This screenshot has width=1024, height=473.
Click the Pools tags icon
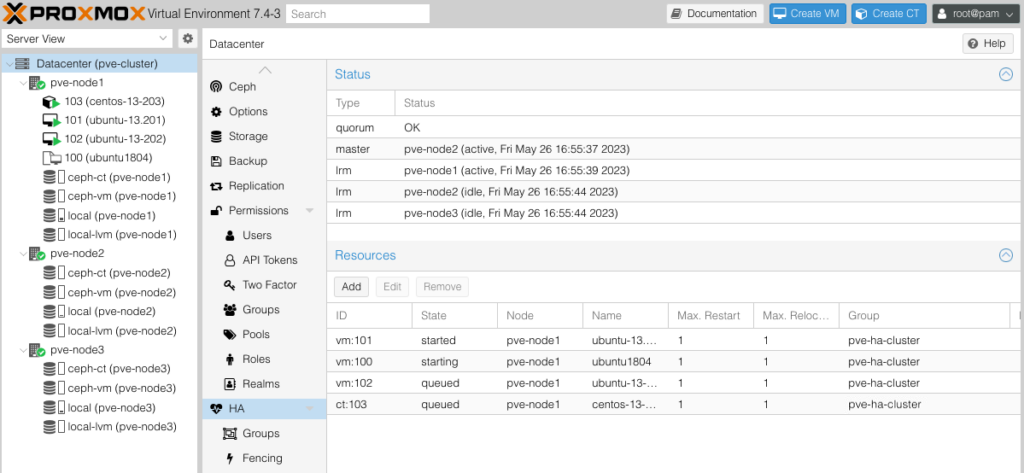(229, 334)
